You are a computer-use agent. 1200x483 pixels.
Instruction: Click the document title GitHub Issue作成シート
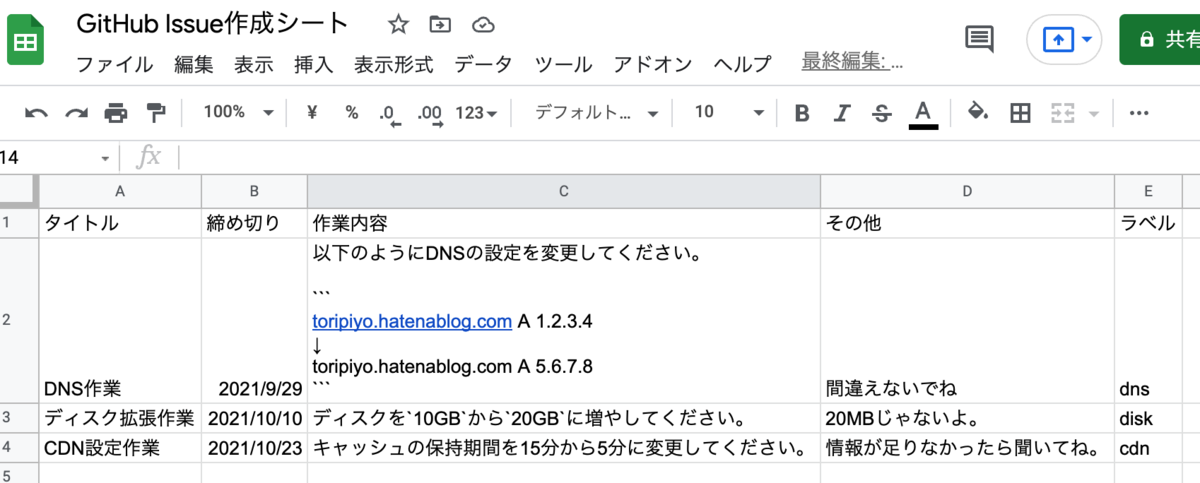[x=213, y=25]
